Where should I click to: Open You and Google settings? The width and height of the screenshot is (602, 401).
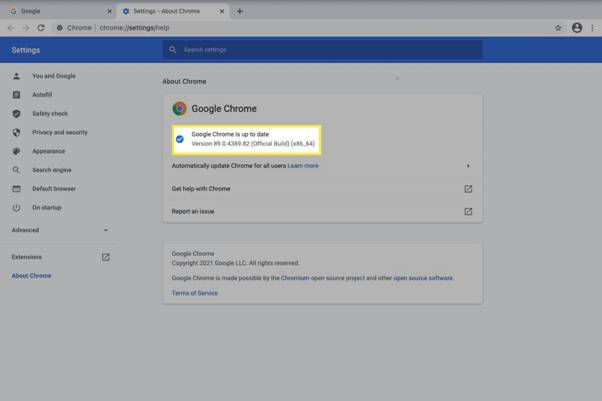coord(54,76)
